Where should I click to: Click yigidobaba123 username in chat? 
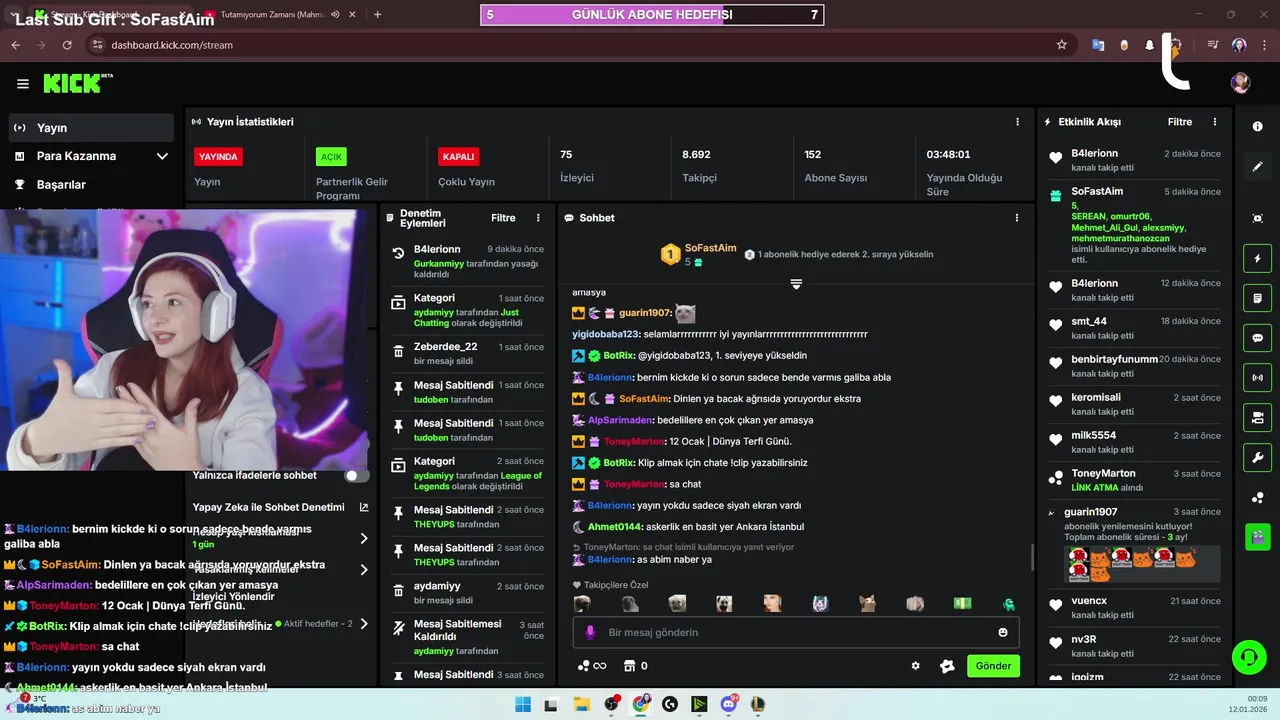(605, 334)
